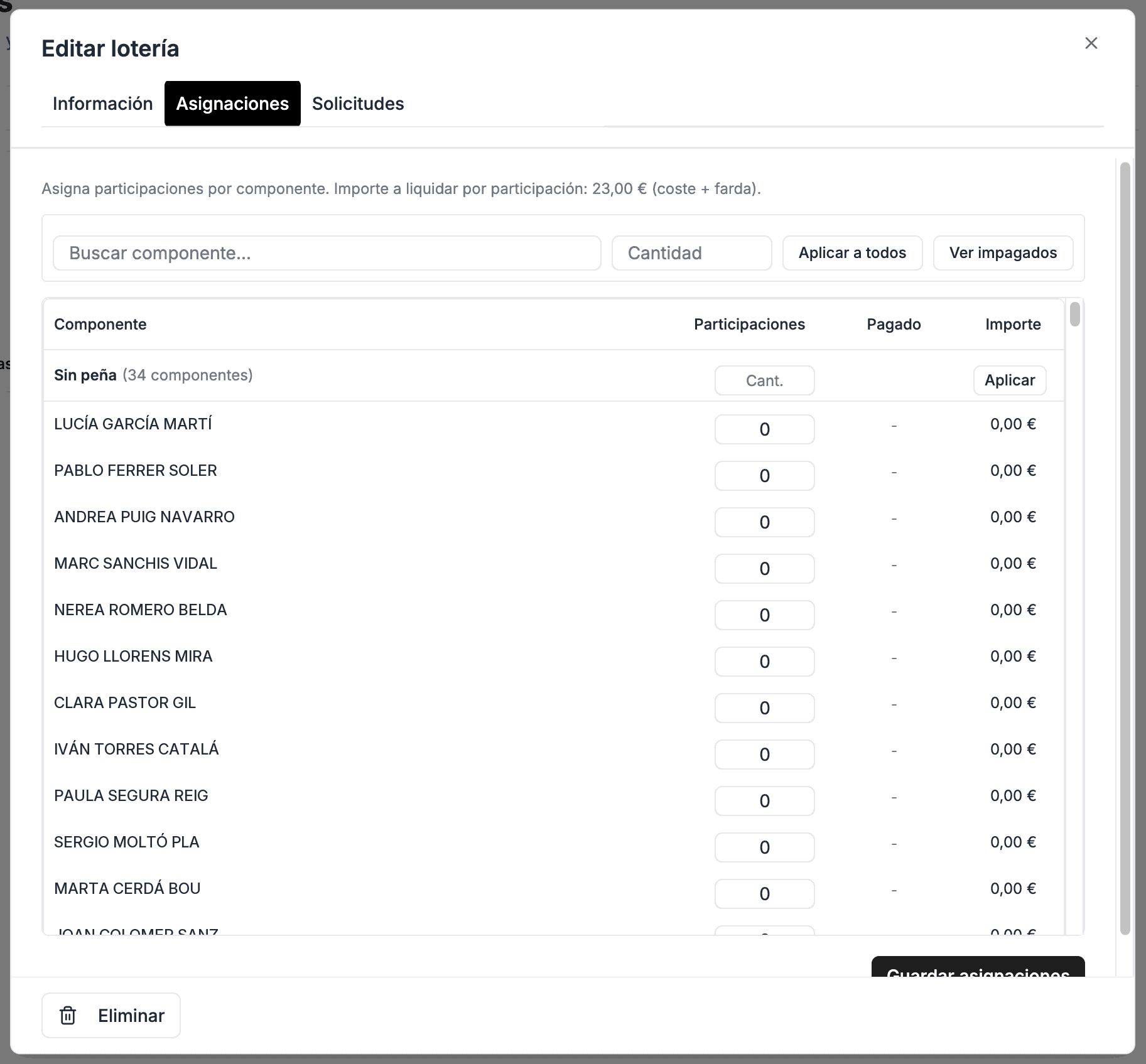The image size is (1146, 1064).
Task: Click Aplicar for Sin peña group
Action: (x=1010, y=380)
